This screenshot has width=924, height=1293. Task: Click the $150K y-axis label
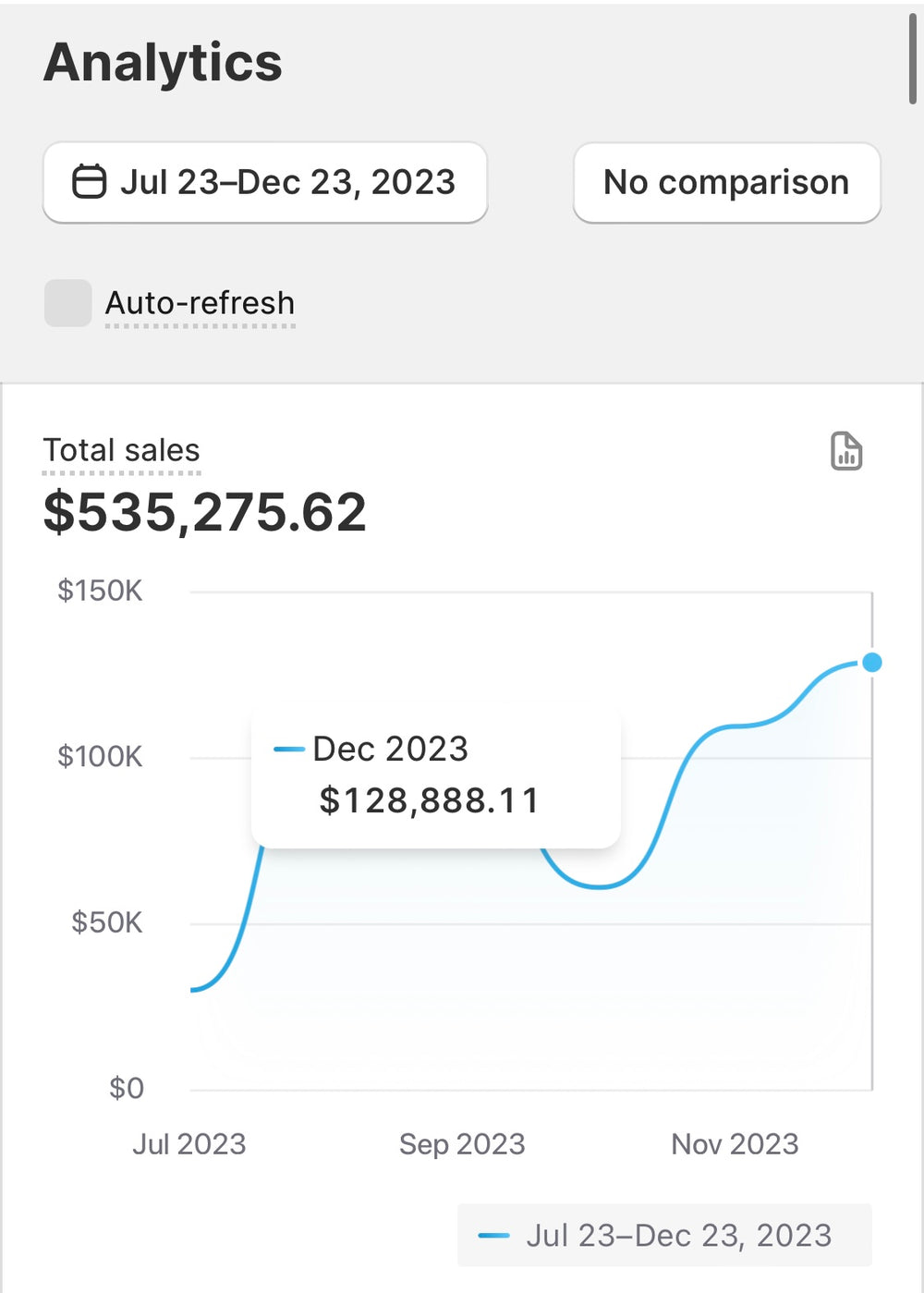tap(100, 591)
